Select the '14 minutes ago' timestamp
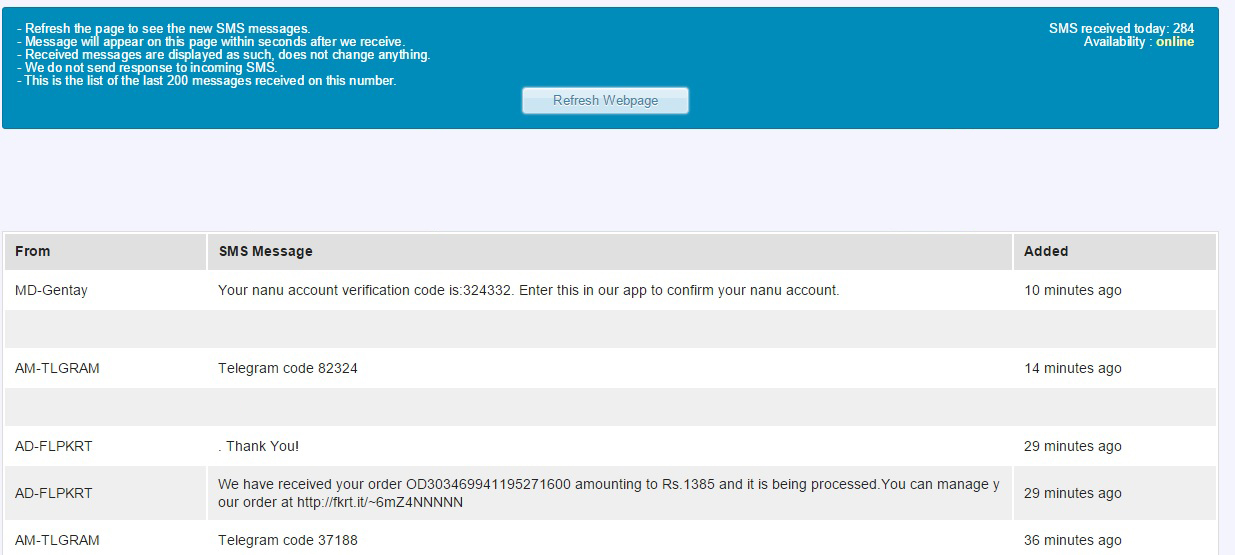 (1073, 368)
